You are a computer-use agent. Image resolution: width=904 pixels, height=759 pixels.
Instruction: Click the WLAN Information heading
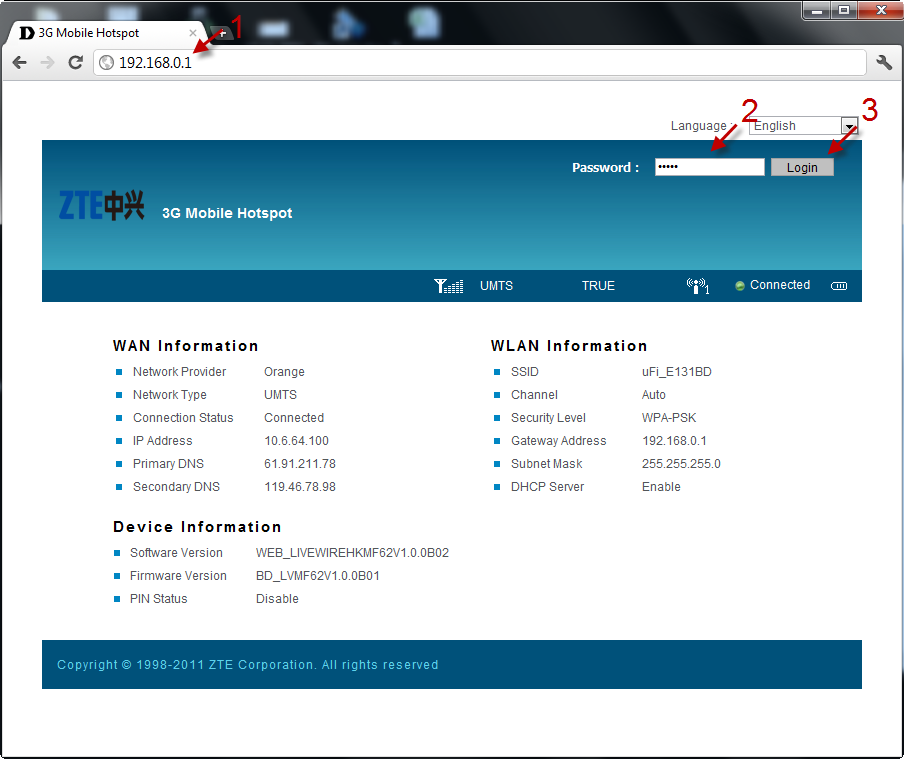[569, 345]
